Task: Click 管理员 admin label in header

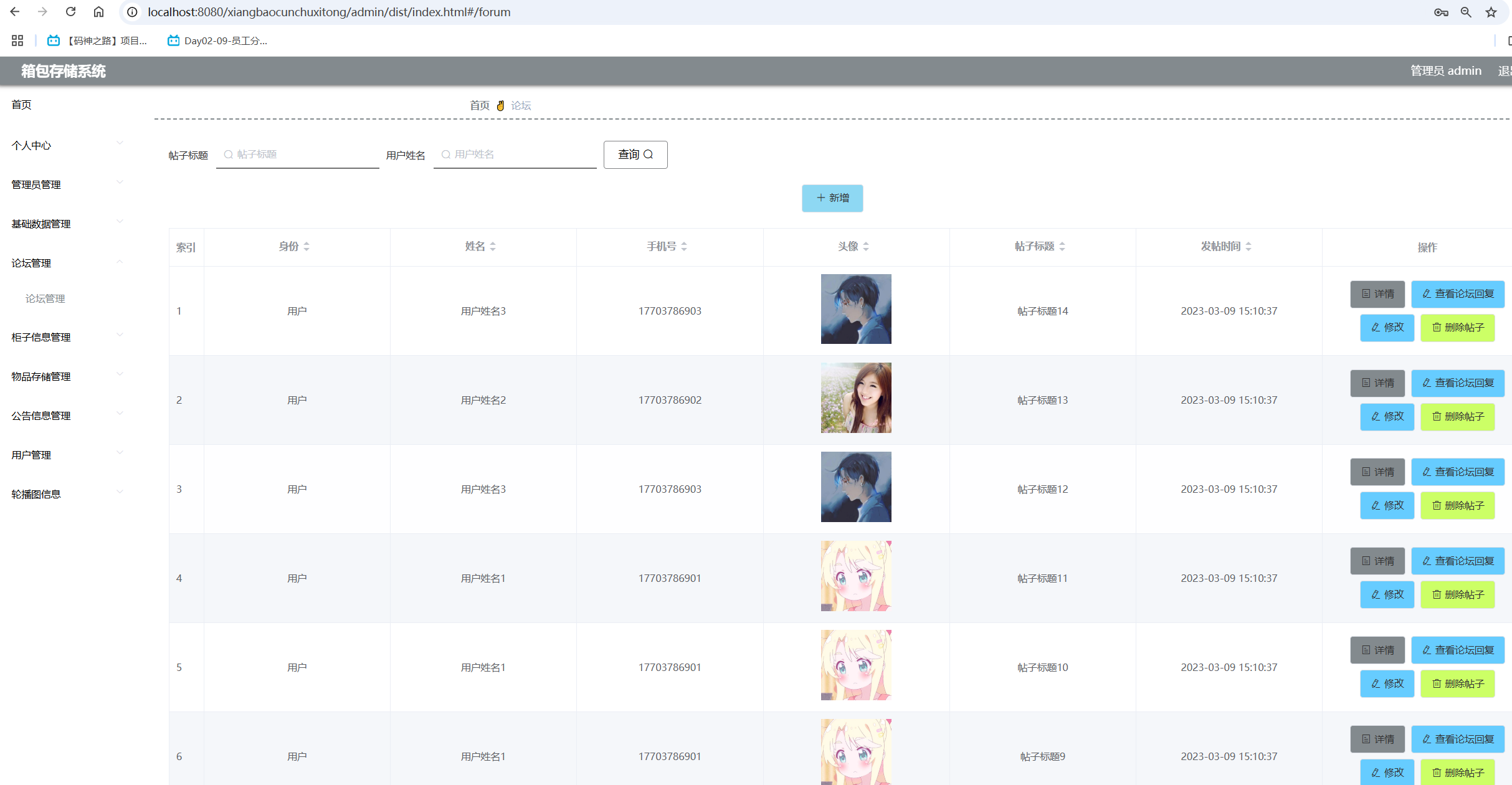Action: 1445,71
